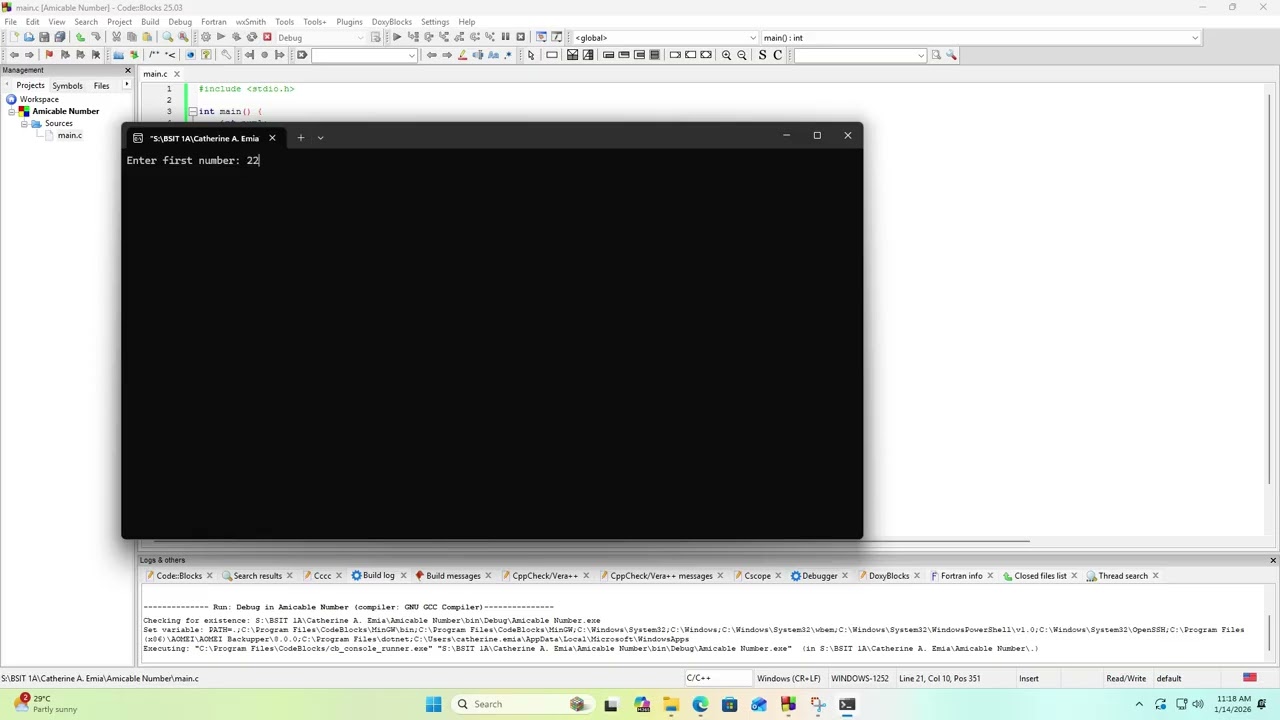Click the Run green triangle icon
Image resolution: width=1280 pixels, height=720 pixels.
(x=221, y=37)
